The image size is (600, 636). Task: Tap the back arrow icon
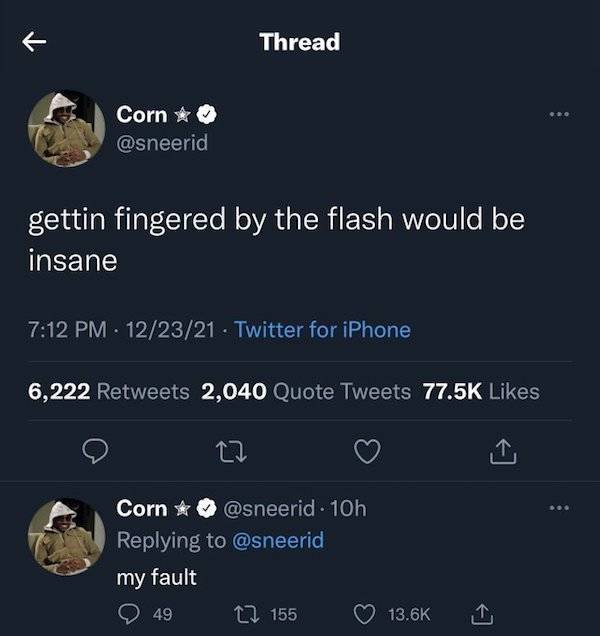click(x=35, y=42)
